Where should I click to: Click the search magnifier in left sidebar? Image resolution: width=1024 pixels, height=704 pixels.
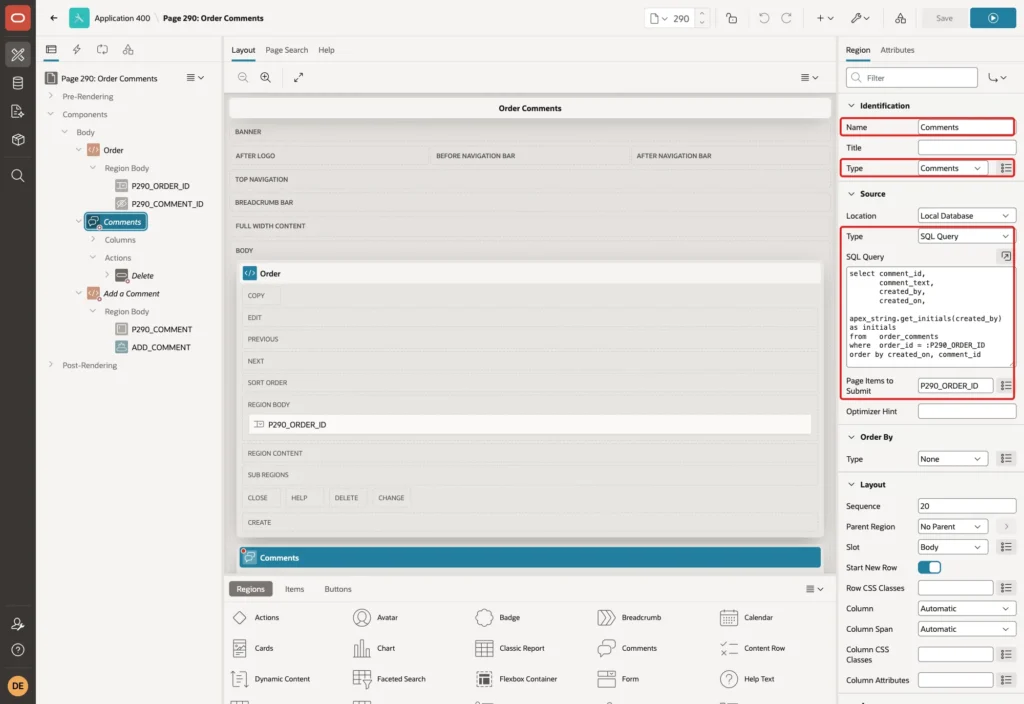(x=18, y=175)
